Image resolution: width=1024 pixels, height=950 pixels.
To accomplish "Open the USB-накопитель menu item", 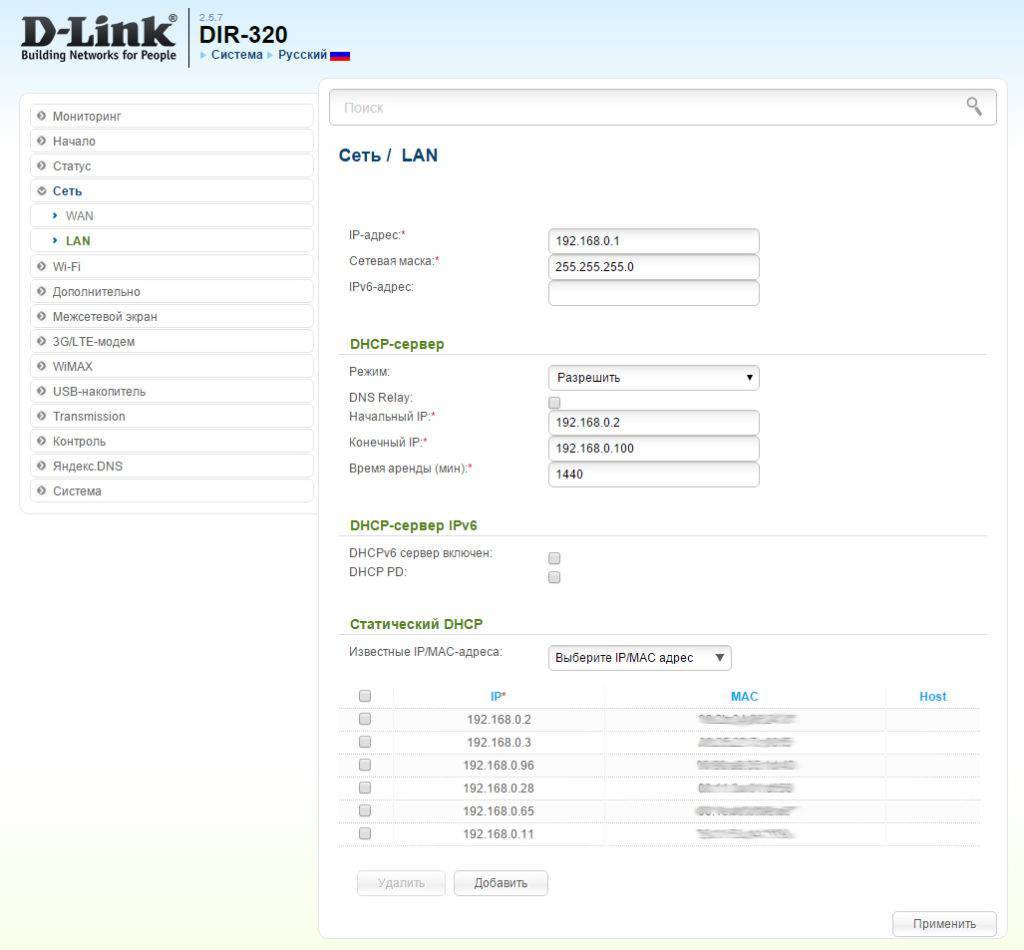I will tap(172, 392).
